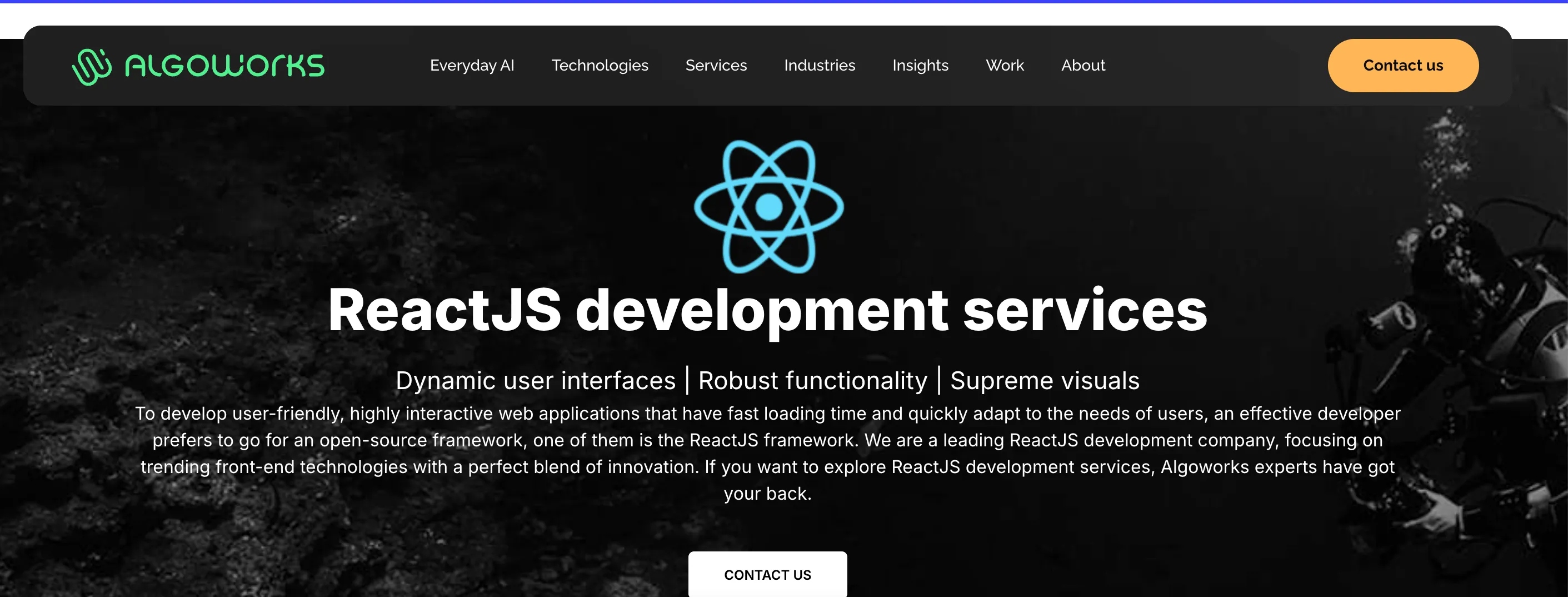Click the orange Contact us button
Image resolution: width=1568 pixels, height=597 pixels.
[x=1402, y=66]
